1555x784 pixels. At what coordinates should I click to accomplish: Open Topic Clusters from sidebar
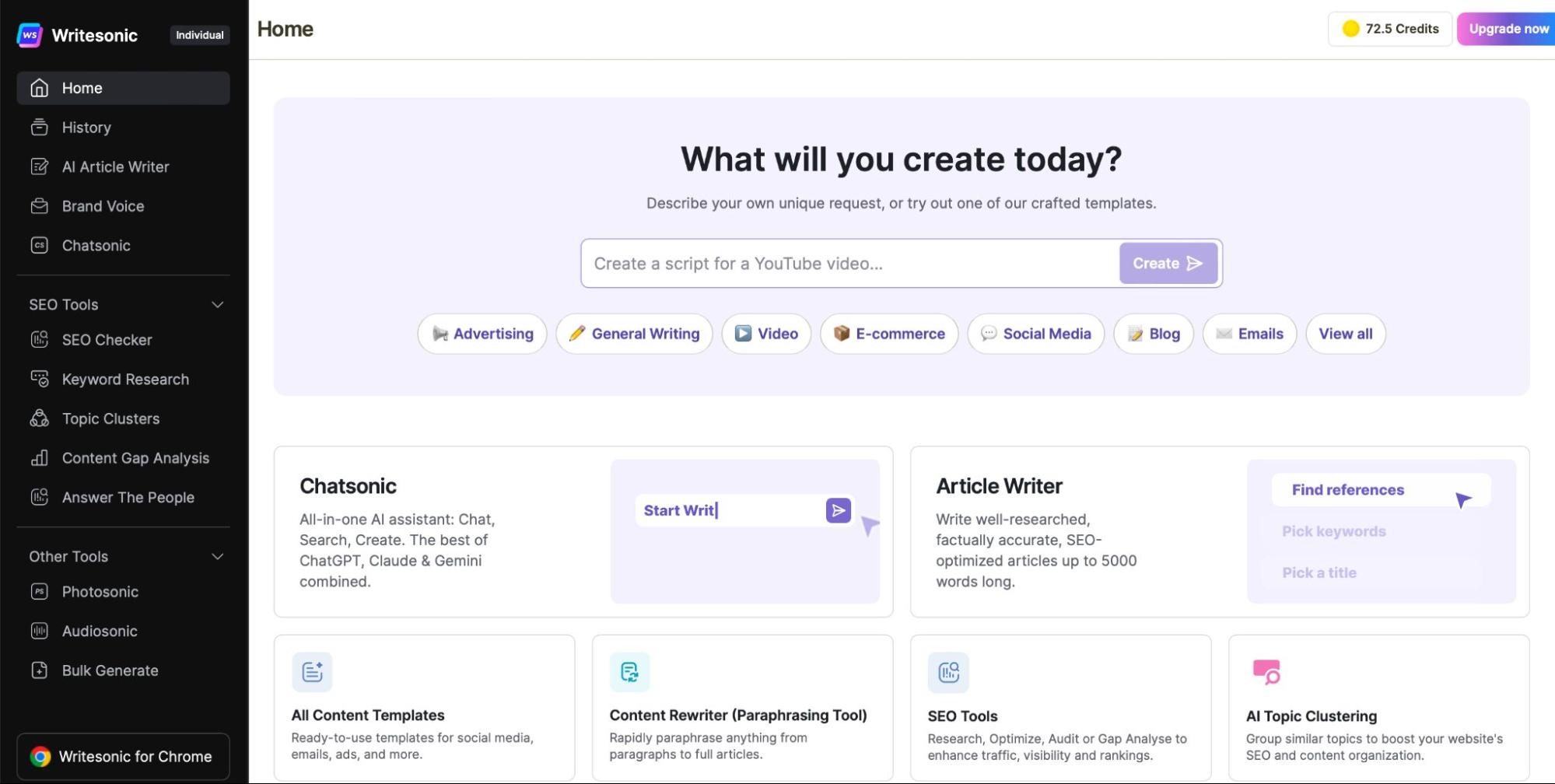(123, 418)
